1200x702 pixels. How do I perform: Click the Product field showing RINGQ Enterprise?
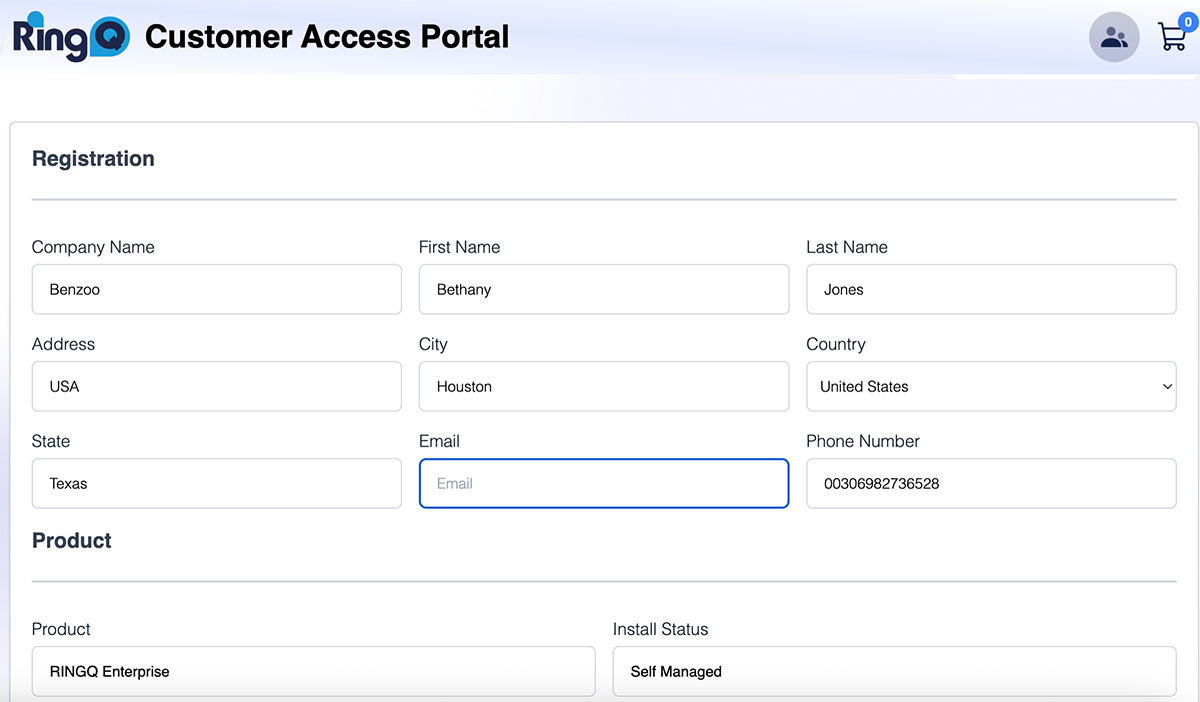pyautogui.click(x=313, y=672)
